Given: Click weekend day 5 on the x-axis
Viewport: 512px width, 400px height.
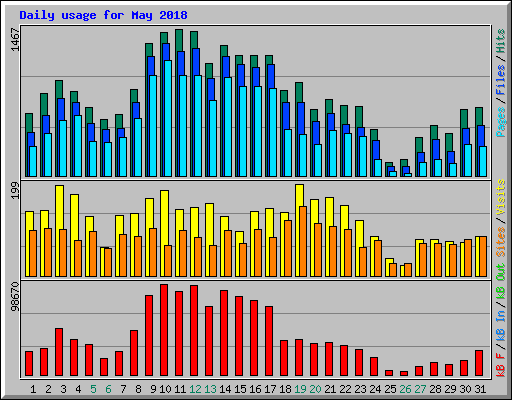Looking at the screenshot, I should coord(93,389).
